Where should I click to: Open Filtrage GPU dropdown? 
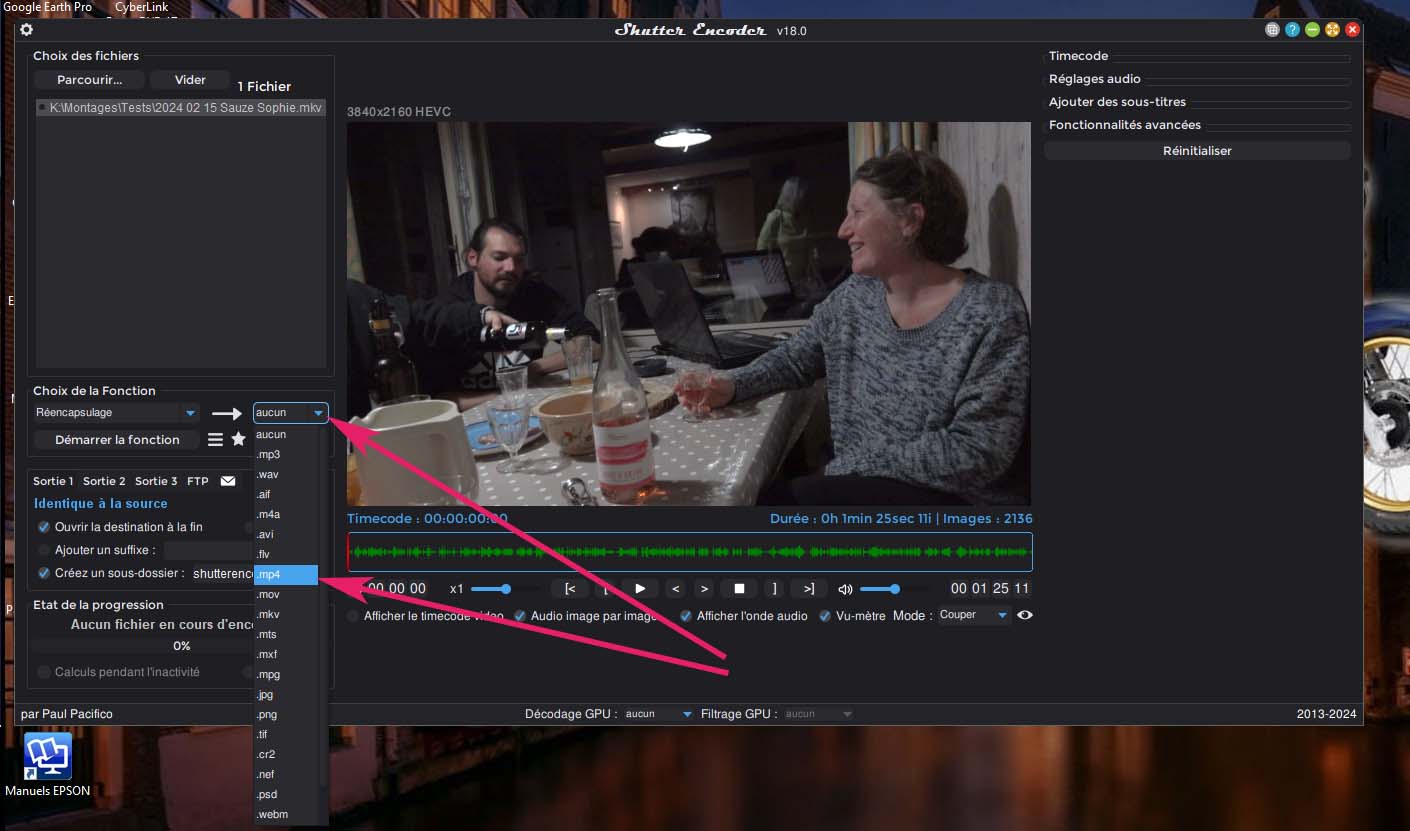click(x=818, y=714)
